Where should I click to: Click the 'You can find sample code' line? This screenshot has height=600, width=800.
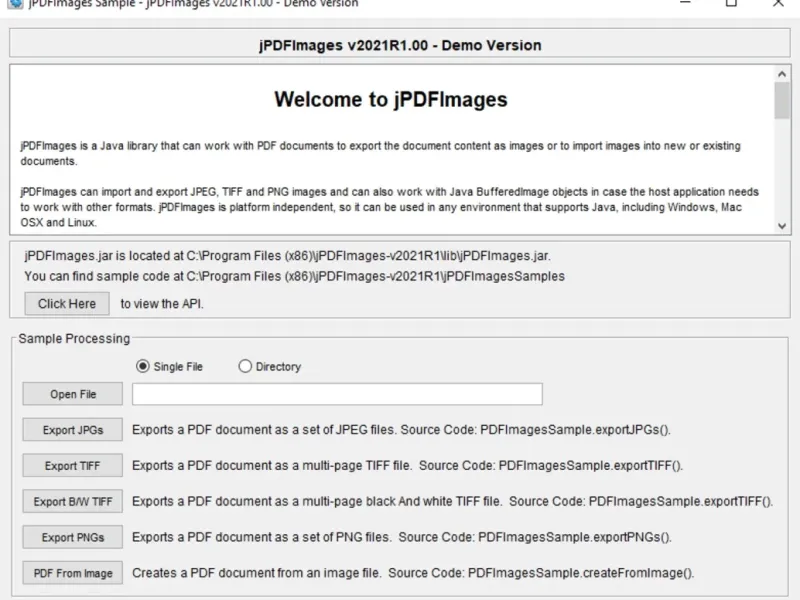[294, 276]
